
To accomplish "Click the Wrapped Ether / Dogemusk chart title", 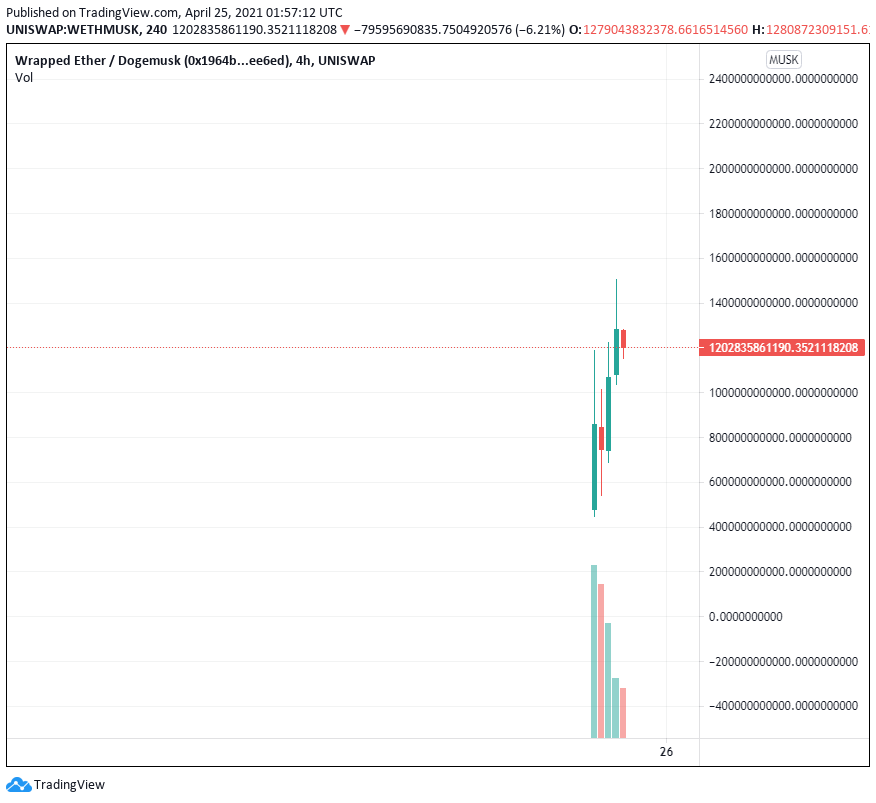I will point(195,60).
